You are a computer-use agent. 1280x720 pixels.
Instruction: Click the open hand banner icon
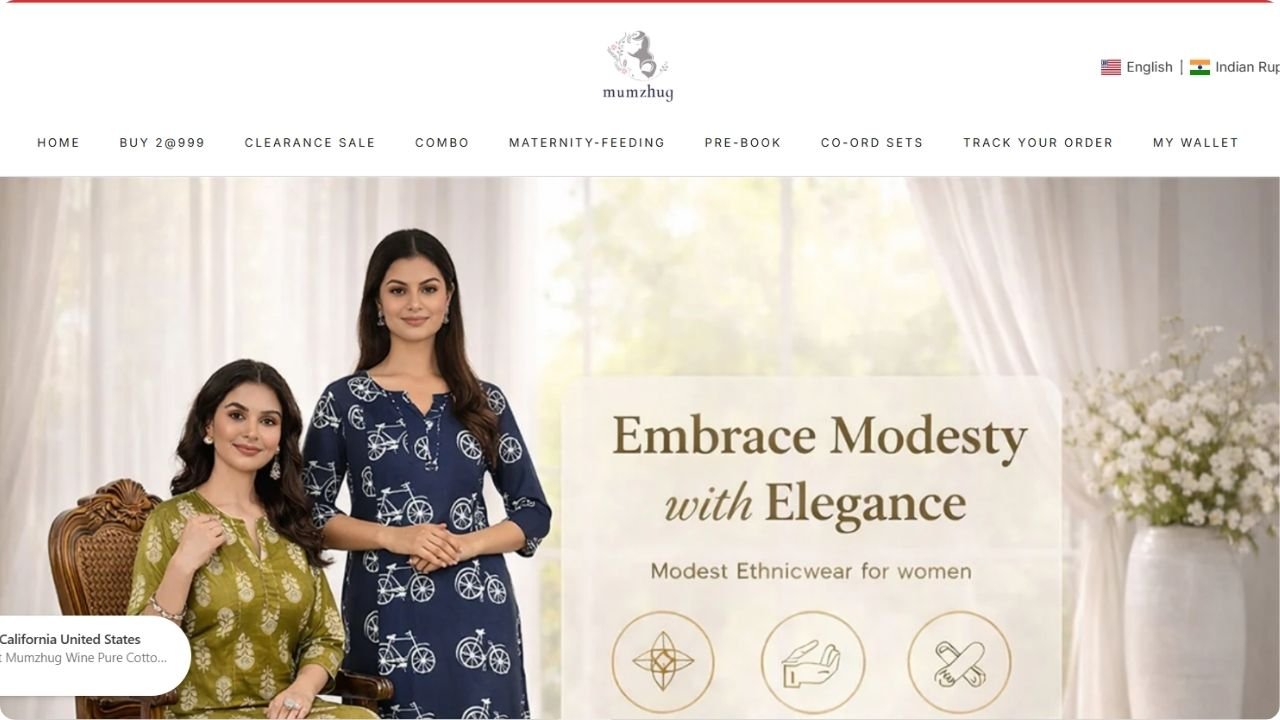click(813, 662)
